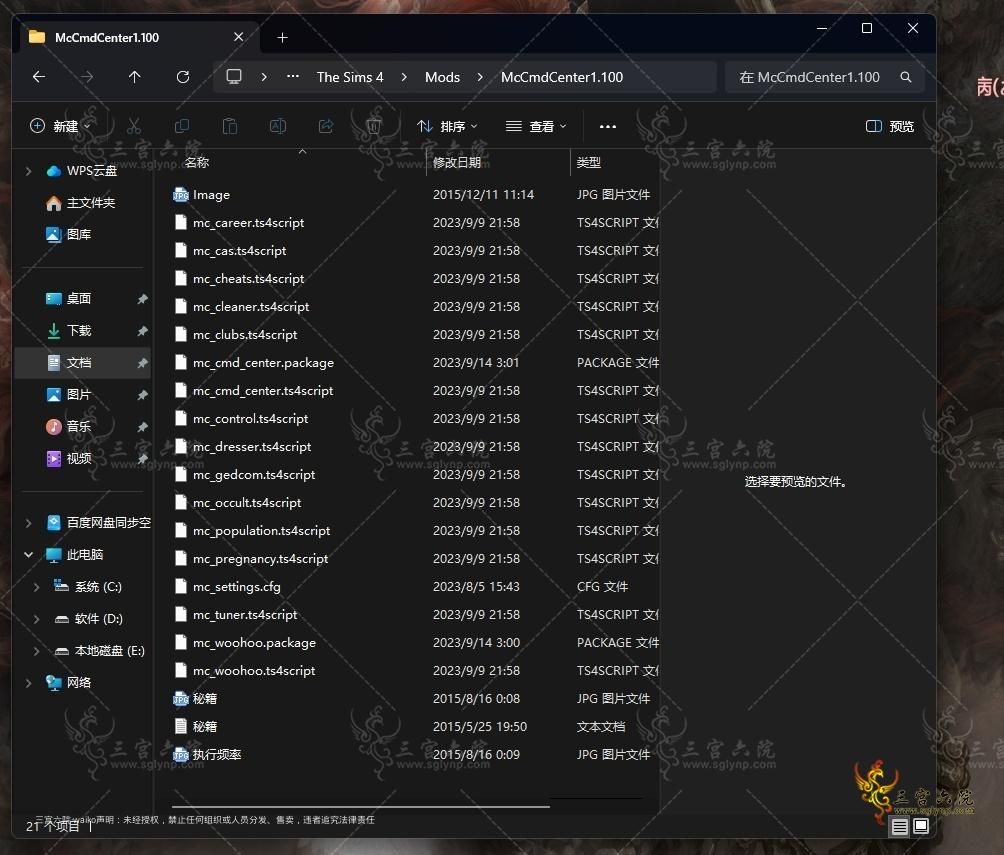Open the new tab plus button
The width and height of the screenshot is (1004, 855).
point(282,38)
